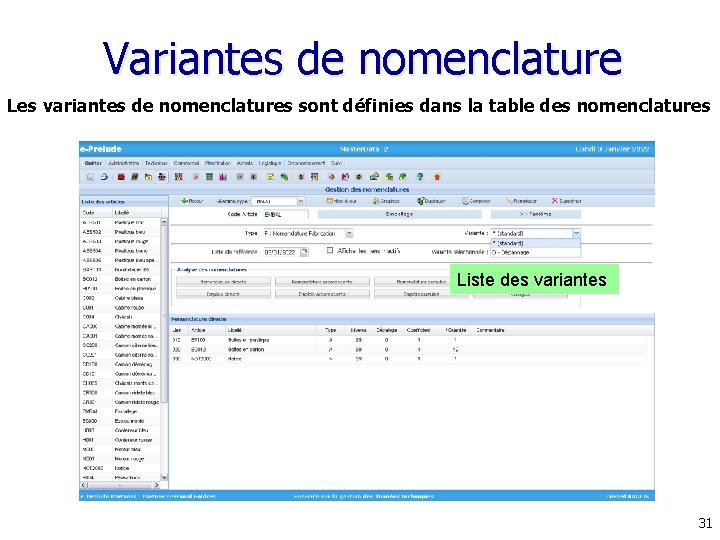Viewport: 720px width, 540px height.
Task: Open the green question mark help icon
Action: [x=420, y=176]
